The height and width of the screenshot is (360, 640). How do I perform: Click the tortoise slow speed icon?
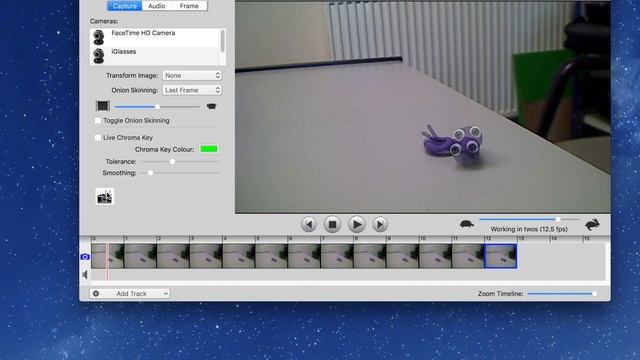(x=467, y=224)
